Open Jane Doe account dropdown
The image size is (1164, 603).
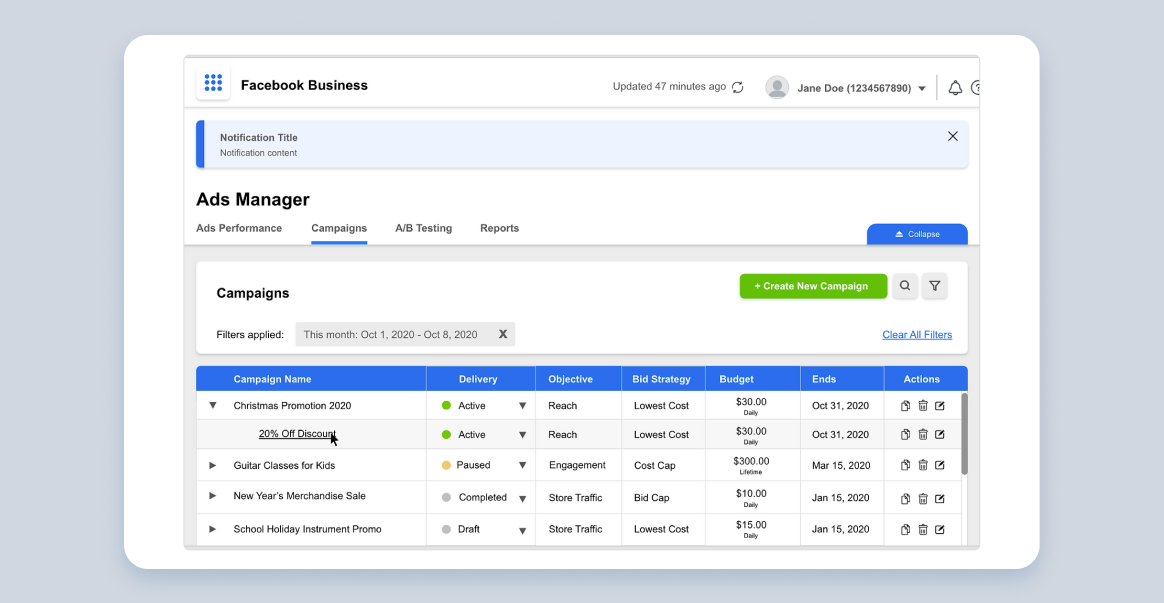pyautogui.click(x=921, y=89)
